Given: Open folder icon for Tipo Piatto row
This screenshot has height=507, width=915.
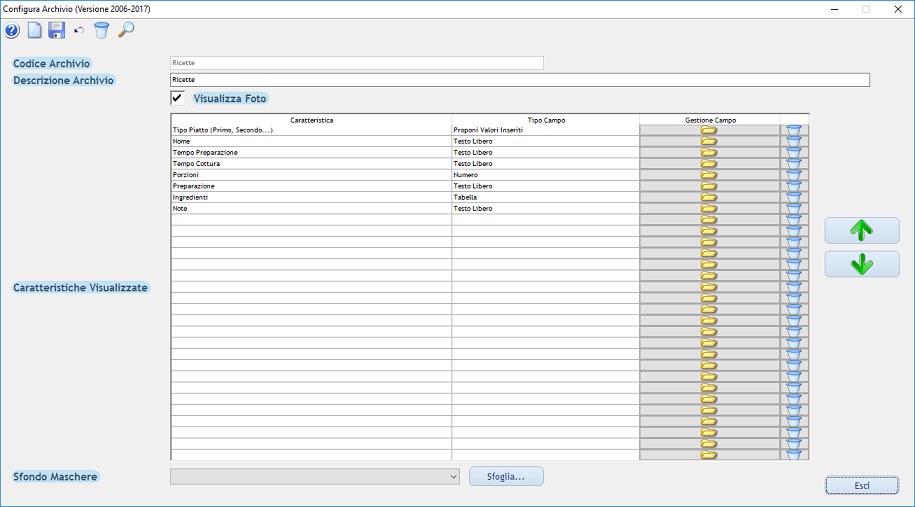Looking at the screenshot, I should tap(709, 130).
